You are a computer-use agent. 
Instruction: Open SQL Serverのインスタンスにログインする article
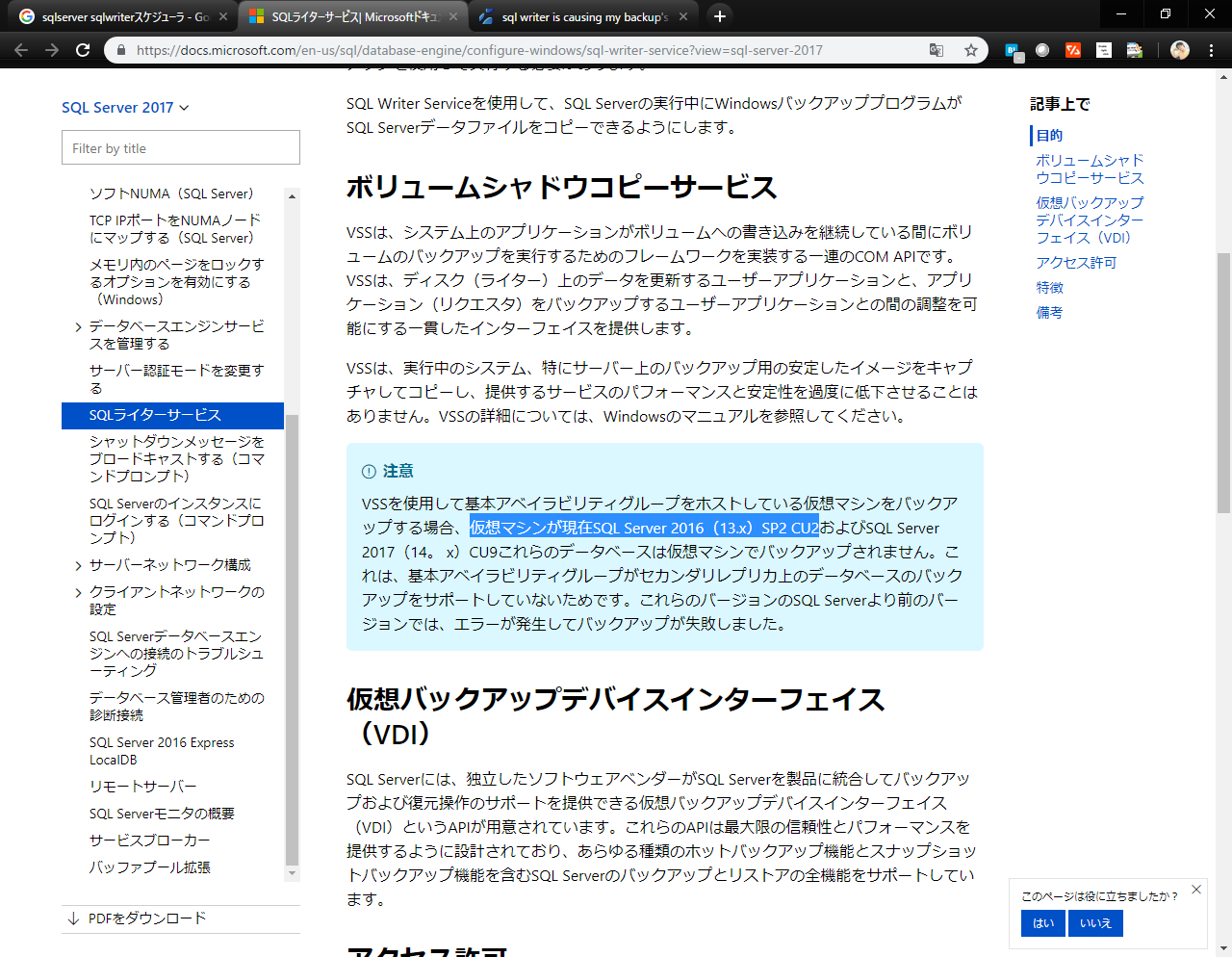pos(177,521)
